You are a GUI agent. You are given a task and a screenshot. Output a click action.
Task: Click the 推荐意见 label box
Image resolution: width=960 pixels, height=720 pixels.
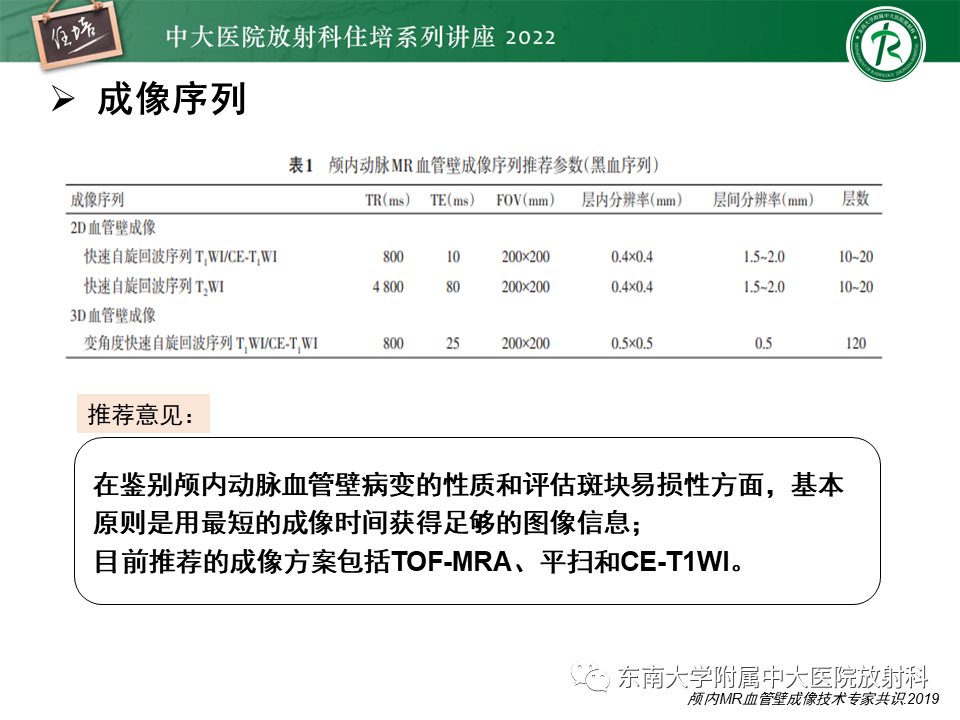[143, 414]
